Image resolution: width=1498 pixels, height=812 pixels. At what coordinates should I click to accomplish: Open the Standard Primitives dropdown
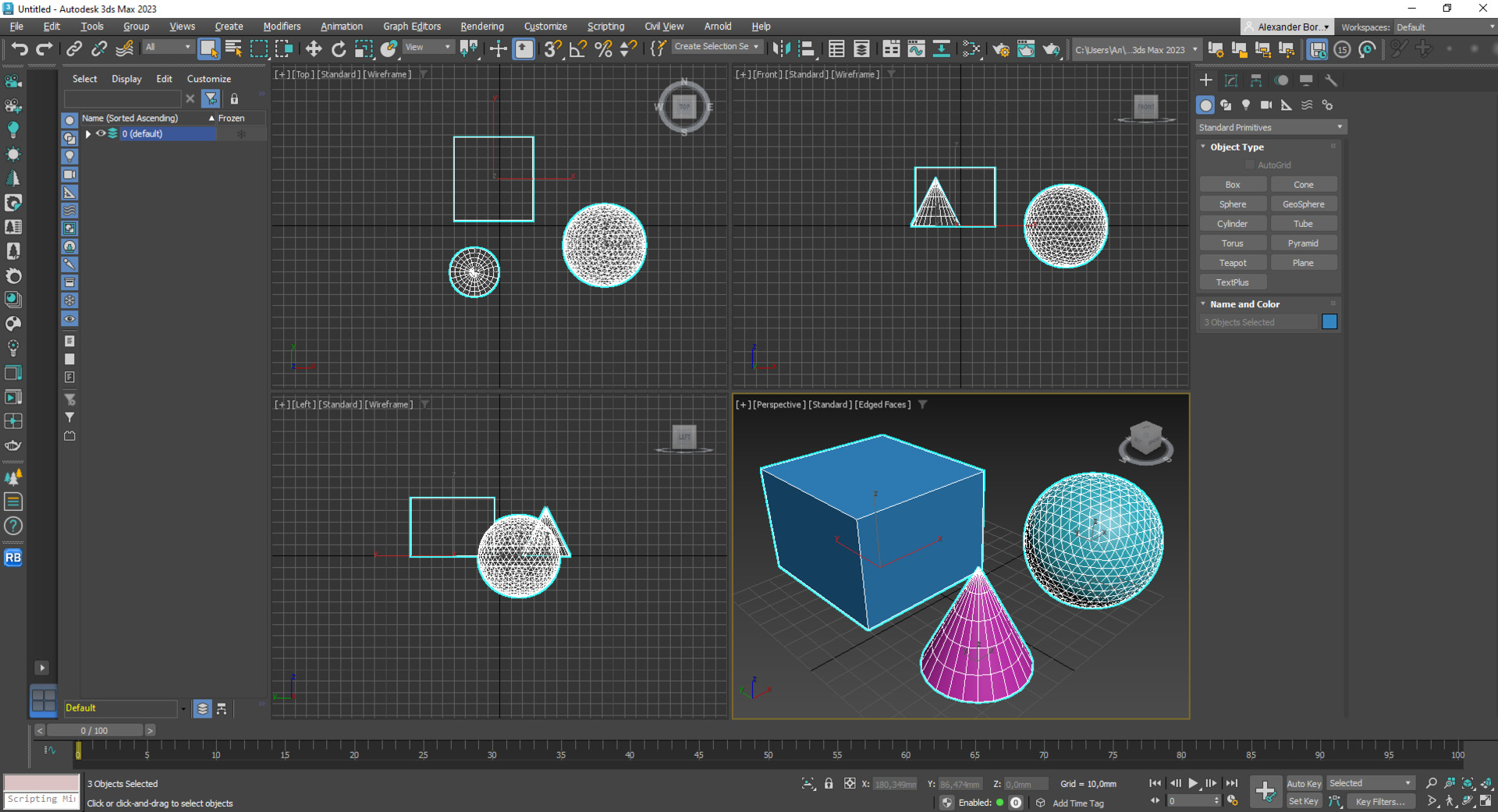1271,127
